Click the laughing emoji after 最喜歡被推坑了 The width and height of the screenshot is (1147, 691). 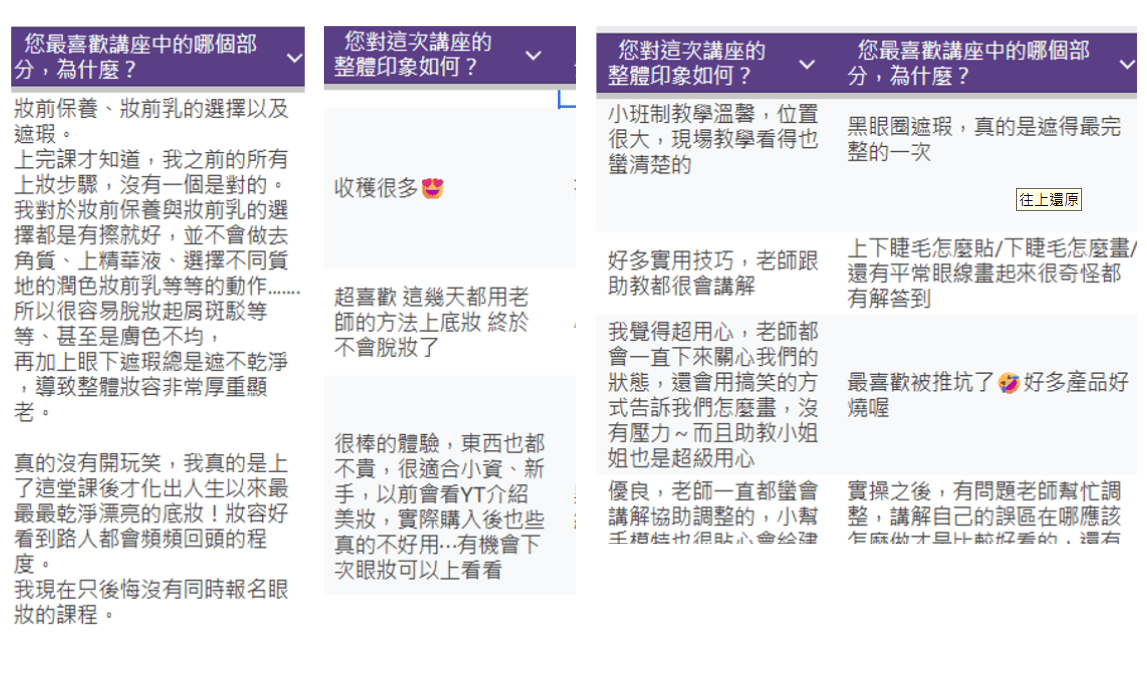pos(1009,382)
